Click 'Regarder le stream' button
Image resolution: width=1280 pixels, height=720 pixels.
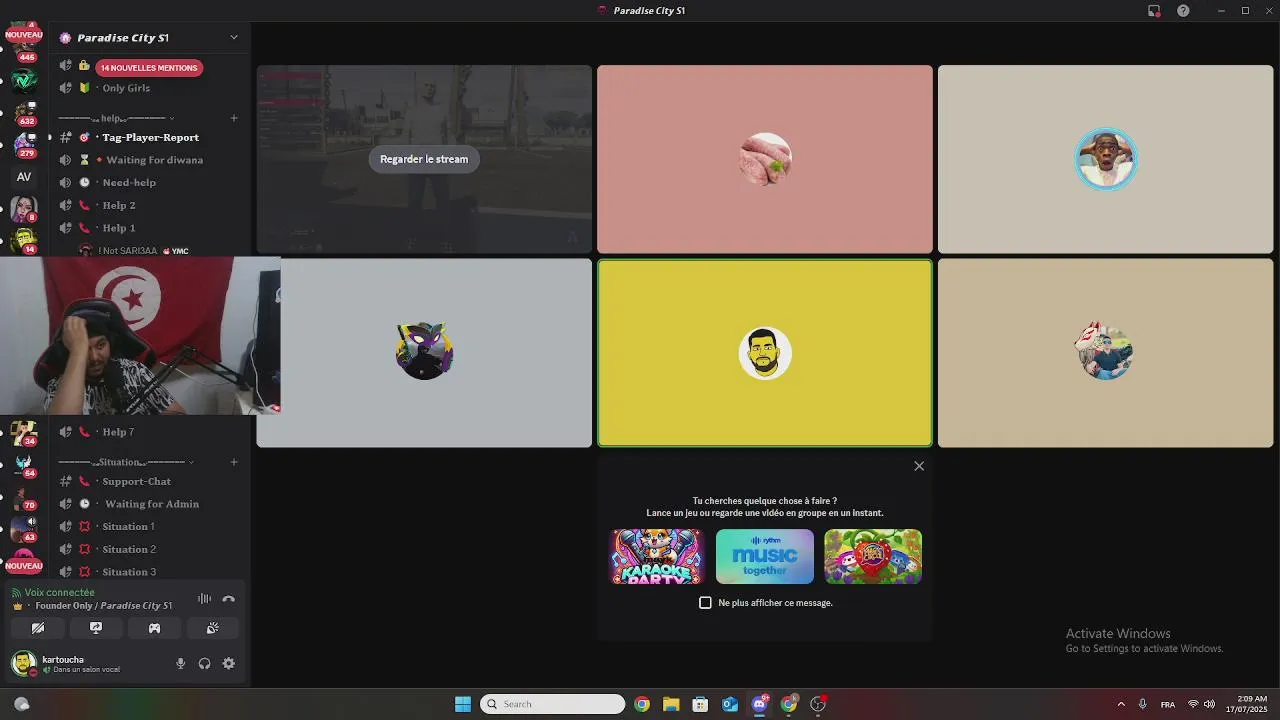point(424,159)
